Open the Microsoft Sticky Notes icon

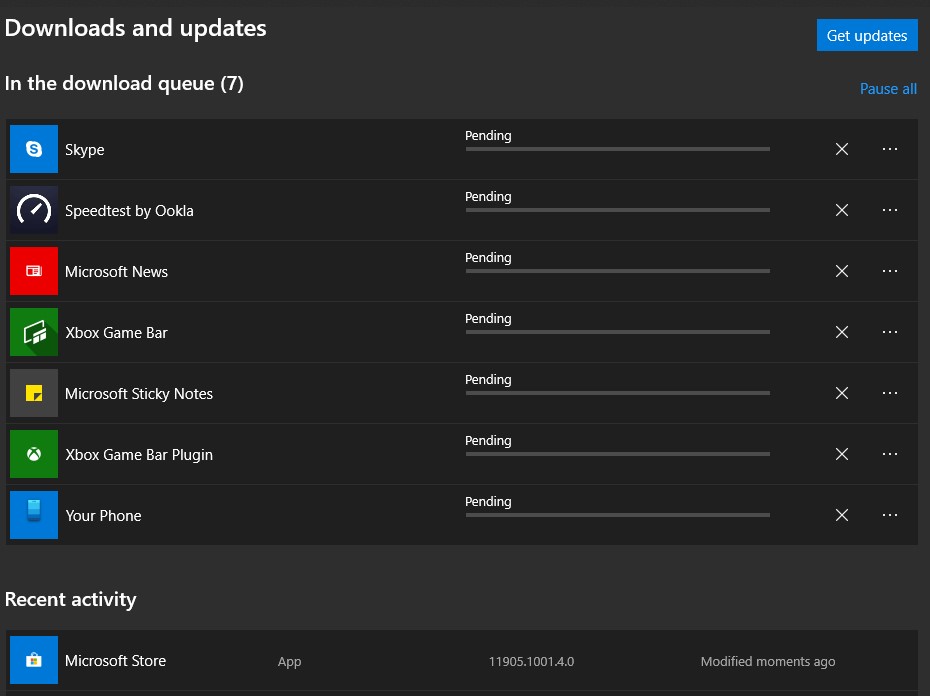pos(34,393)
